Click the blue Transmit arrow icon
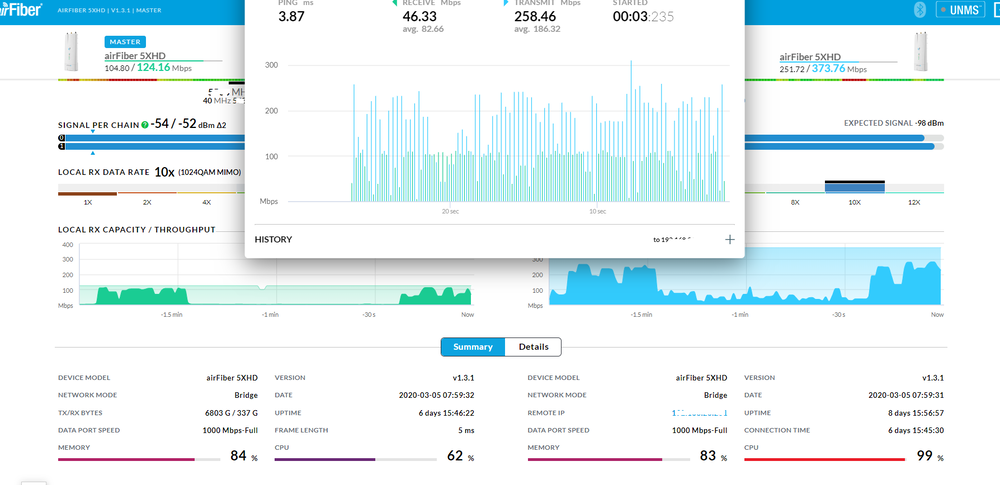 click(506, 3)
